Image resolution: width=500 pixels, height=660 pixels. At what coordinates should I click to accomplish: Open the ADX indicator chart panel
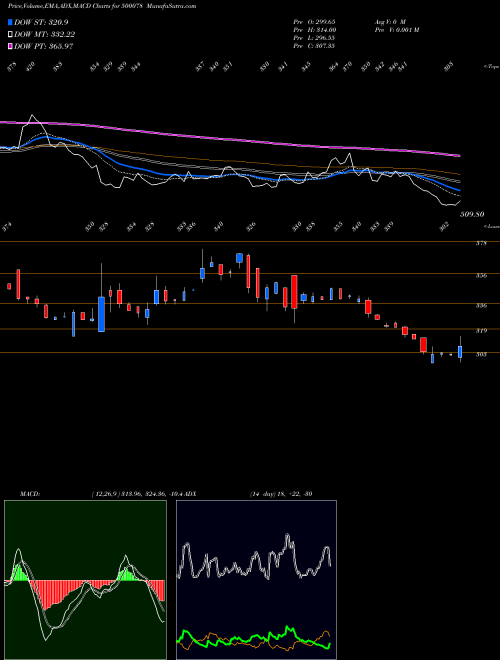click(x=256, y=580)
